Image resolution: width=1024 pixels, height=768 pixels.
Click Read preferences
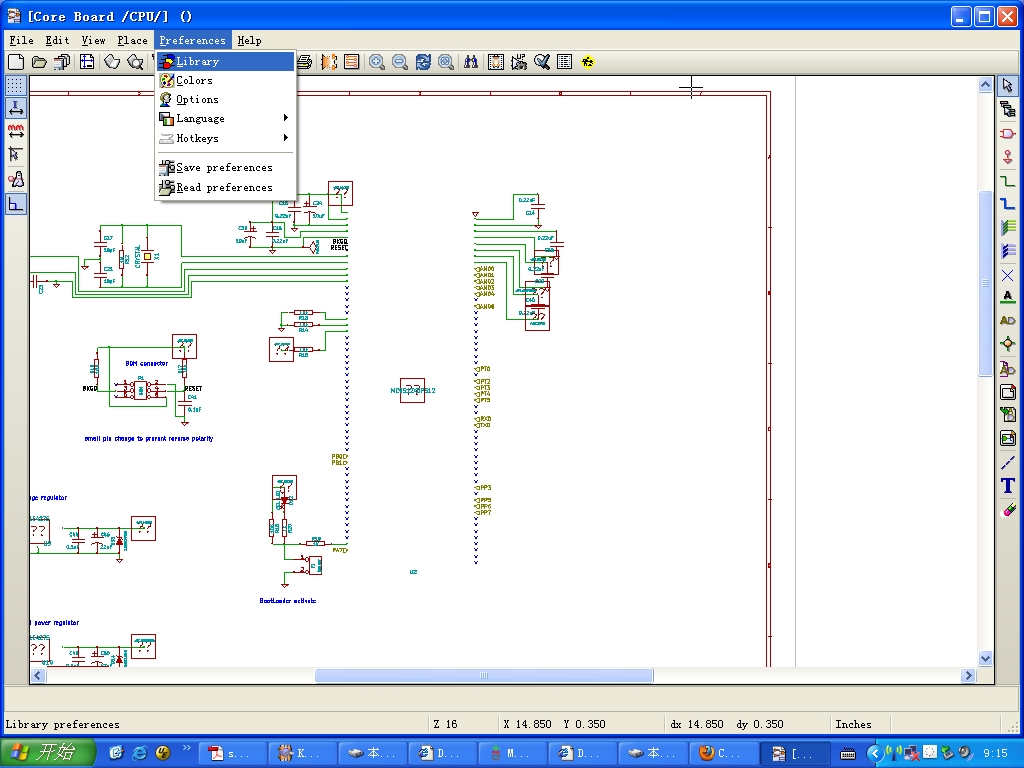click(x=224, y=188)
